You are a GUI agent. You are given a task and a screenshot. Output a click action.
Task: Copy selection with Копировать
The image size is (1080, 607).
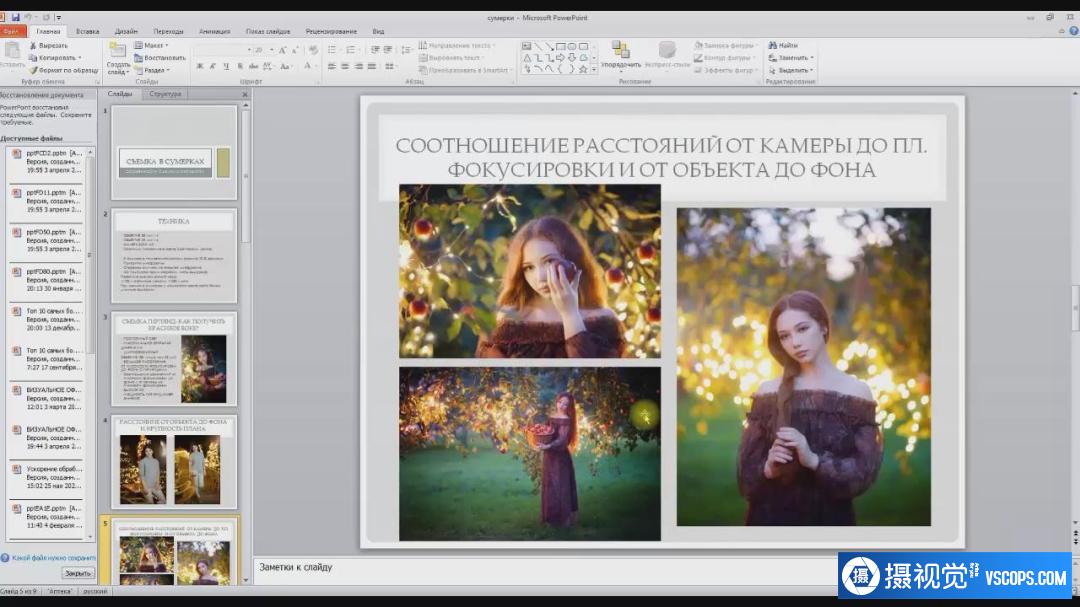pyautogui.click(x=55, y=58)
